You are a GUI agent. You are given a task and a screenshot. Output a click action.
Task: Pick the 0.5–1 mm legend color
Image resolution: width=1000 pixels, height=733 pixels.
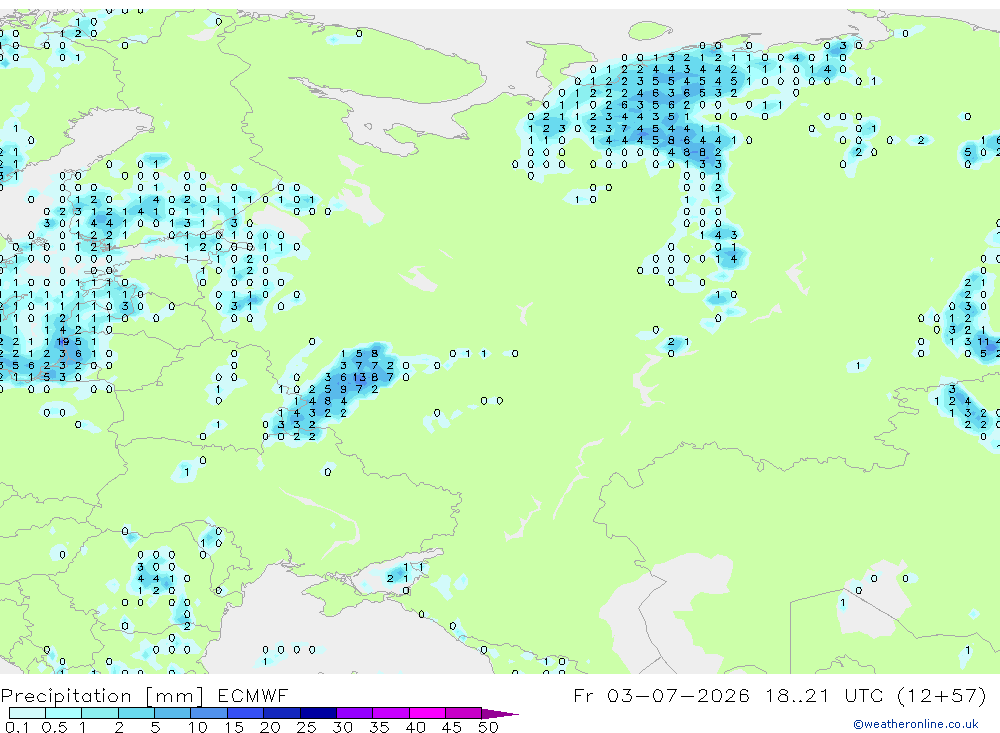[64, 713]
